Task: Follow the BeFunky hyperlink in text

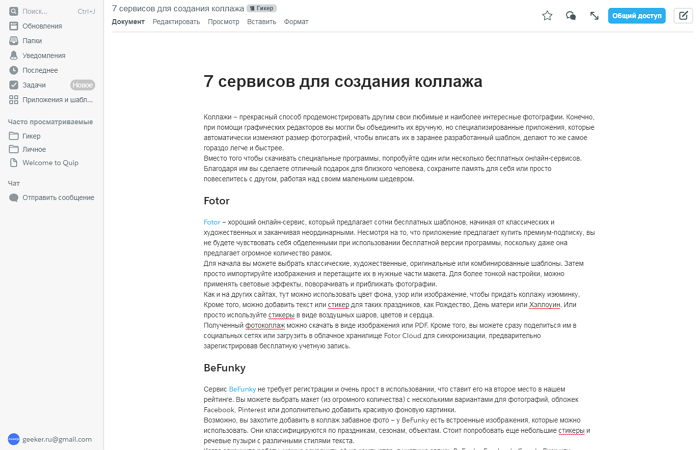Action: (x=242, y=388)
